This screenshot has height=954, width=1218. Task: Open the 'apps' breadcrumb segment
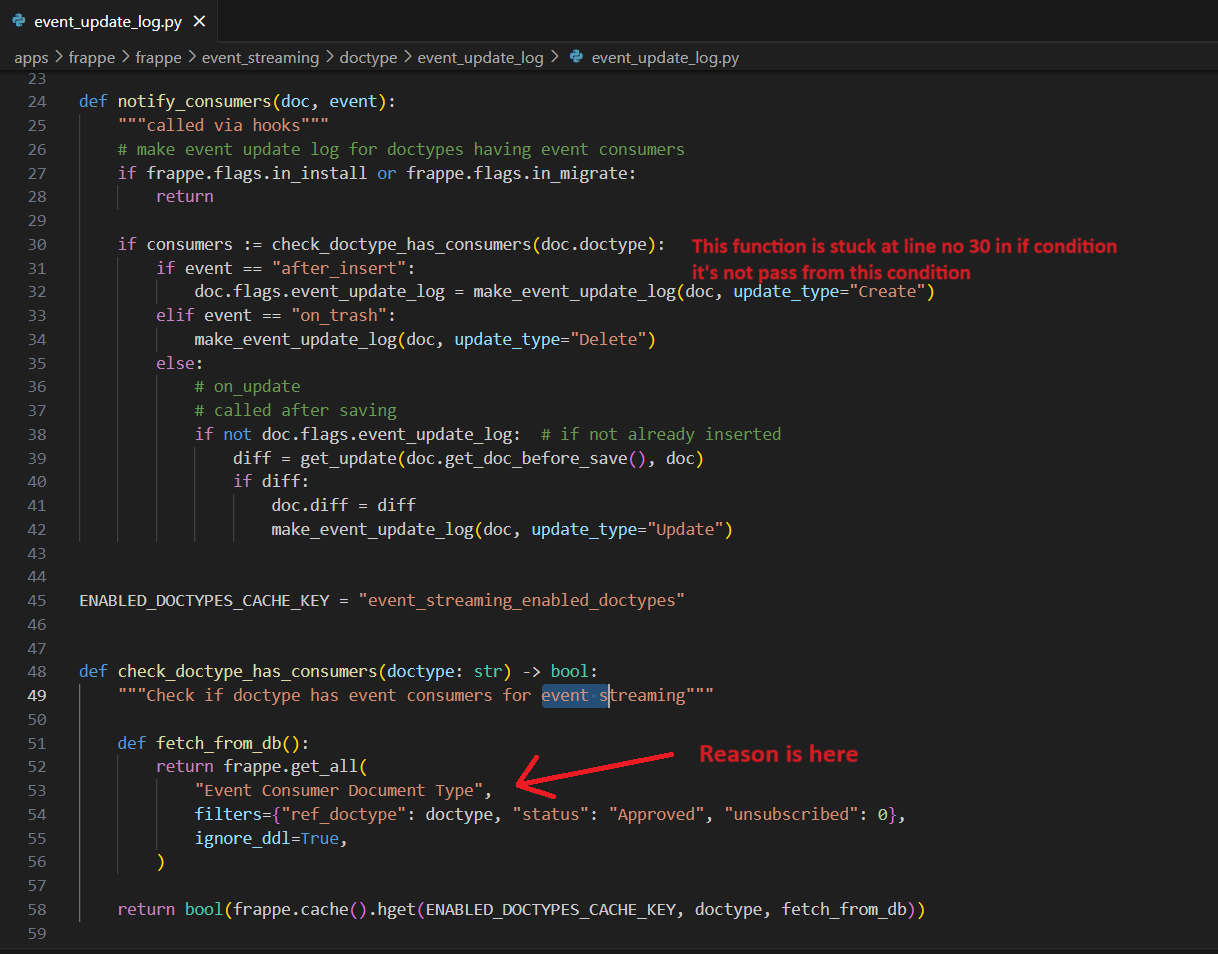(x=31, y=58)
